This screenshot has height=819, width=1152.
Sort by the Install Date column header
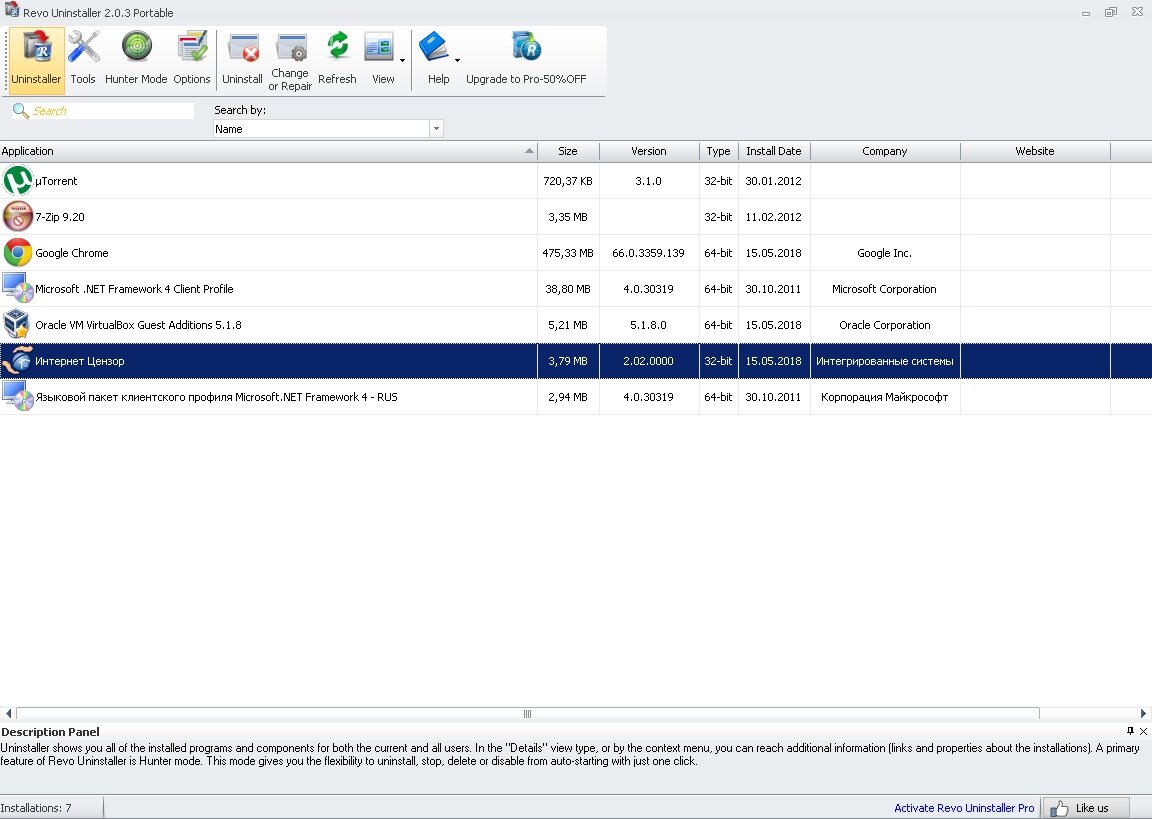pos(774,151)
